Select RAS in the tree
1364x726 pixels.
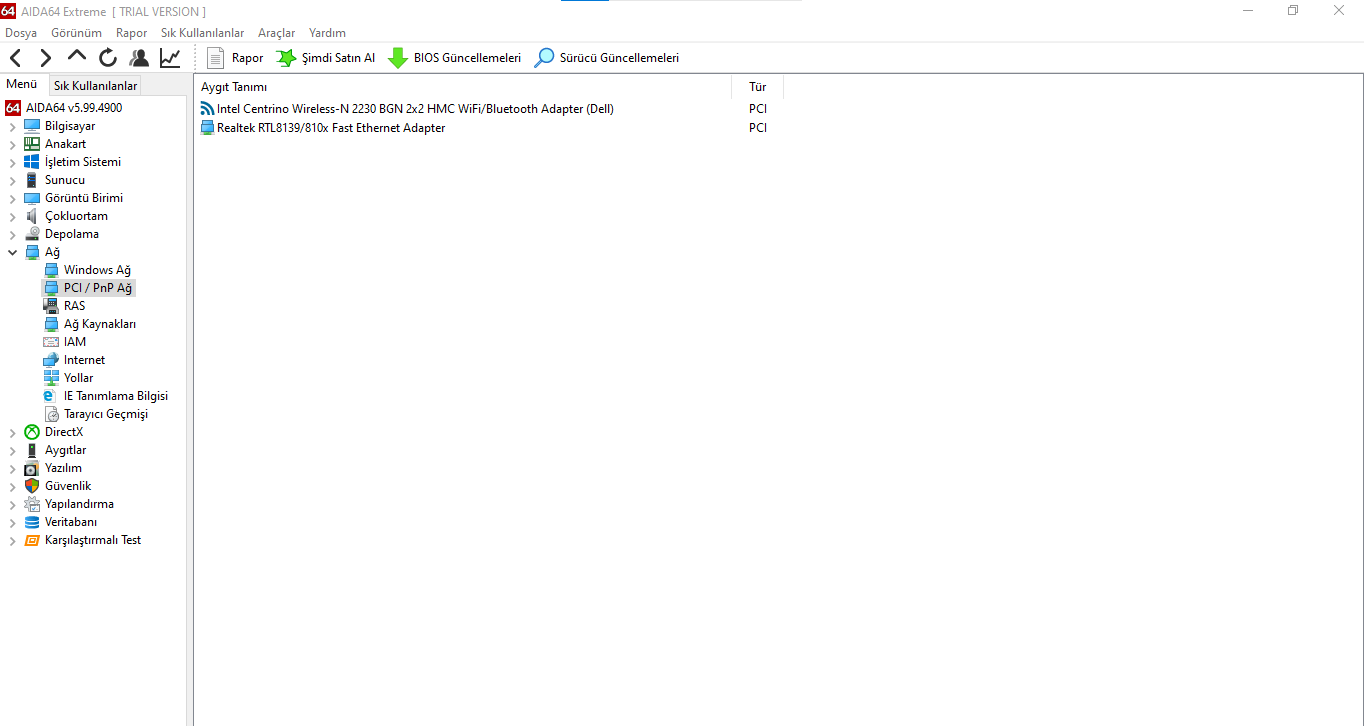pyautogui.click(x=74, y=306)
